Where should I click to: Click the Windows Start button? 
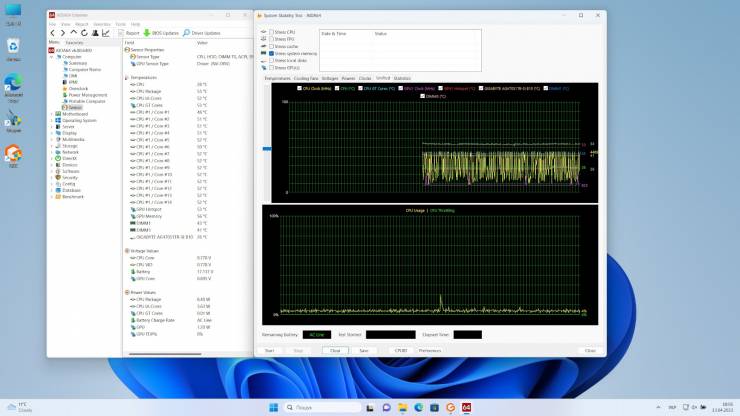[x=273, y=408]
